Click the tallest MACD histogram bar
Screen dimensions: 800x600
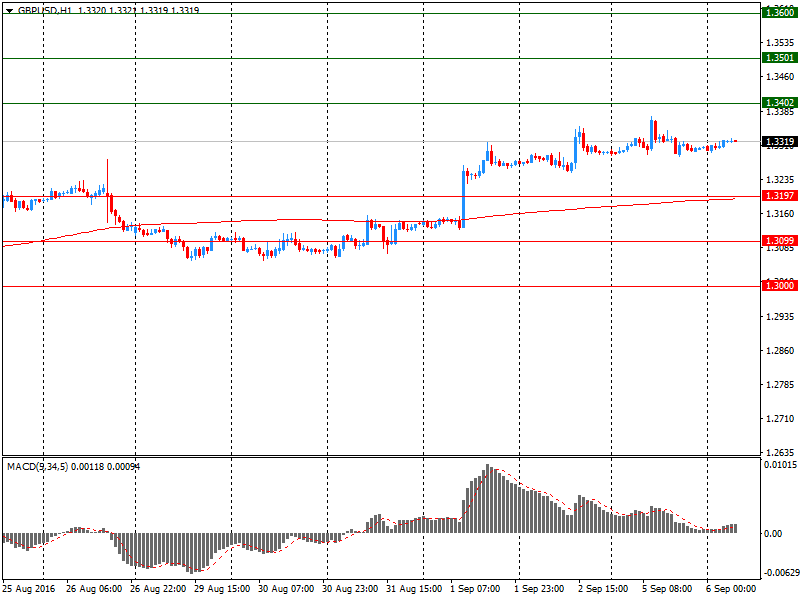[x=487, y=498]
